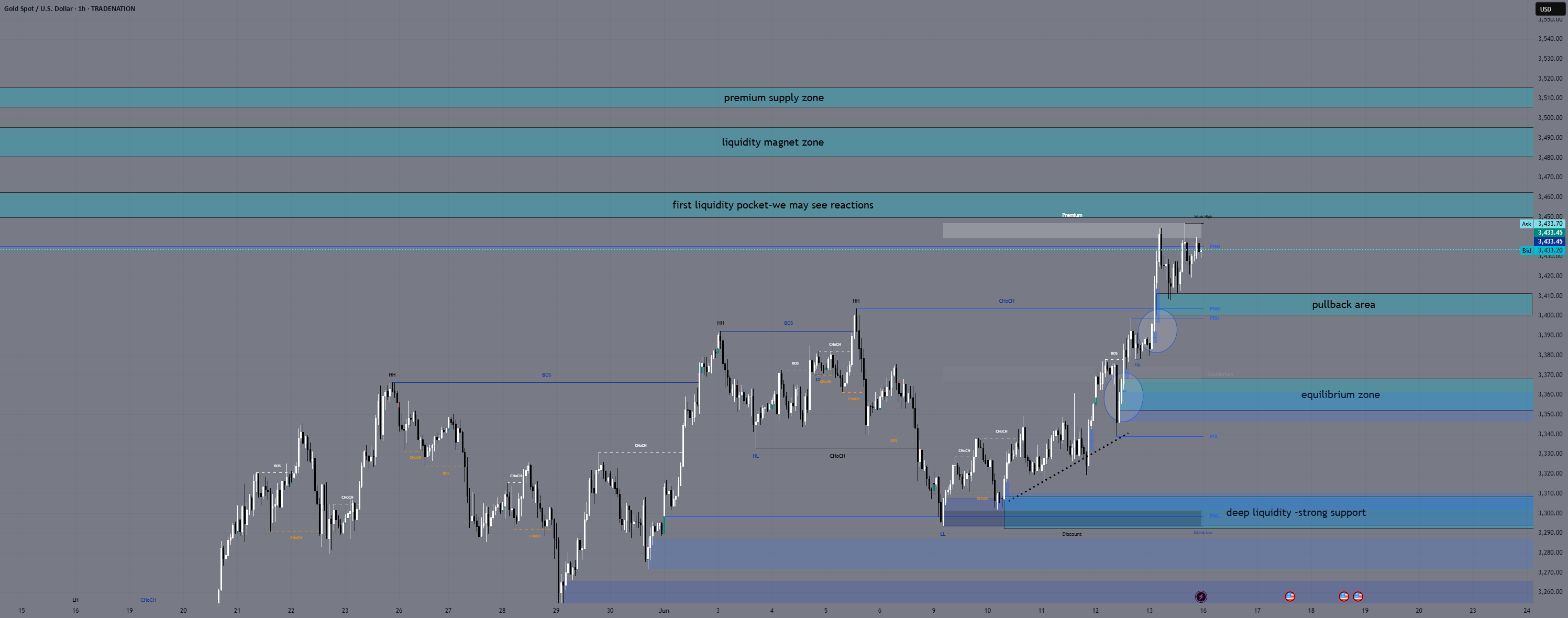Image resolution: width=1568 pixels, height=618 pixels.
Task: Select 'deep liquidity -strong support' label
Action: 1295,513
